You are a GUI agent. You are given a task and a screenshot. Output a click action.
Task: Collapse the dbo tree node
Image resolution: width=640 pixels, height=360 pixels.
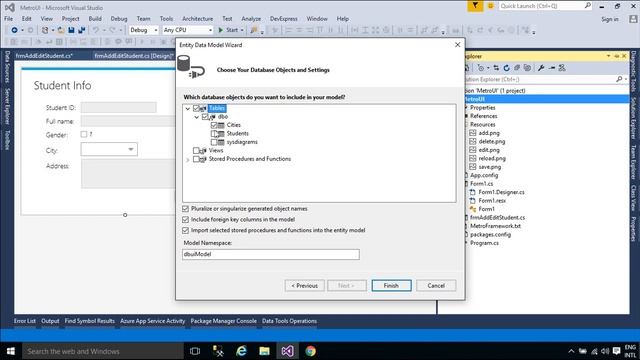[x=196, y=117]
